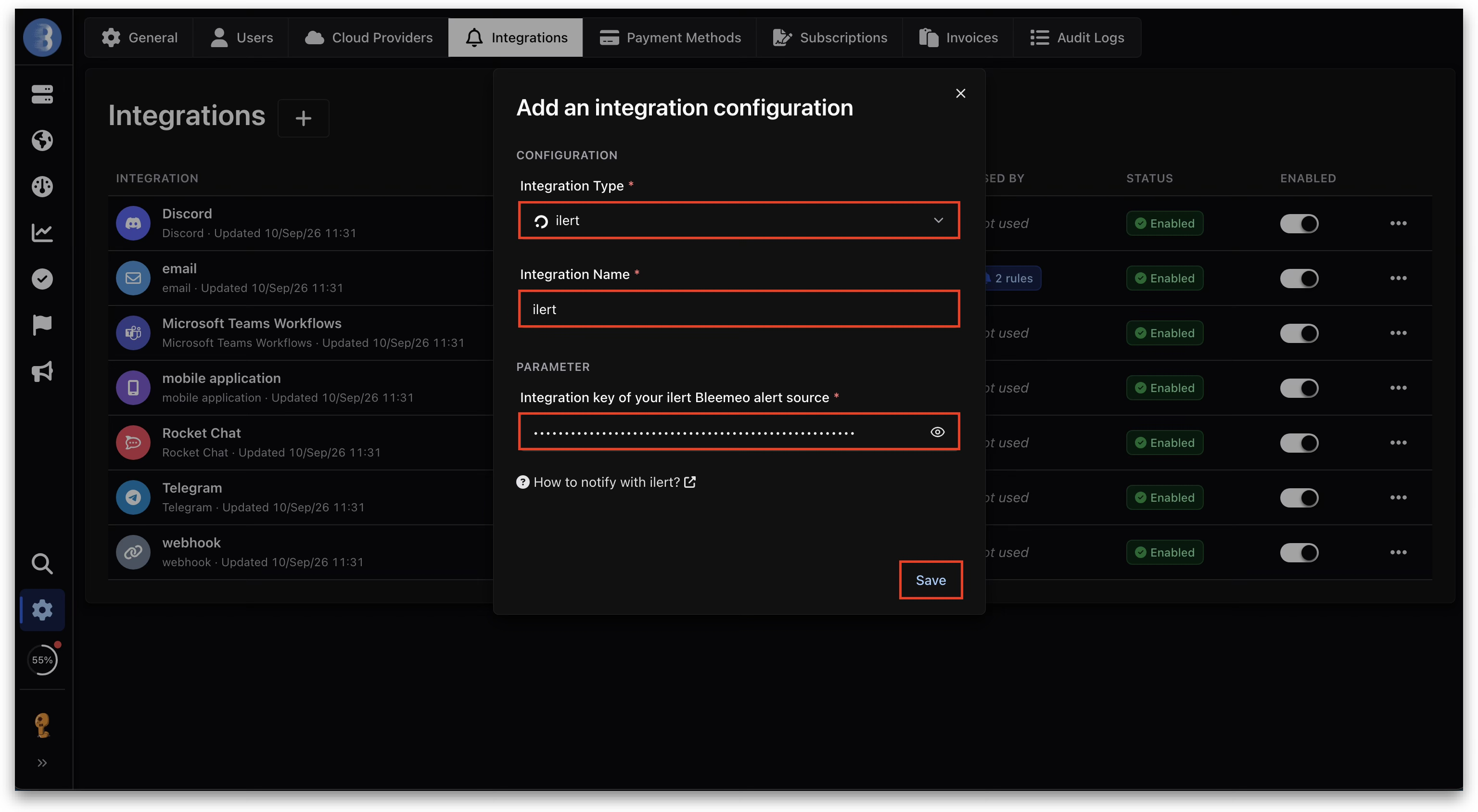Switch to the General tab
This screenshot has height=812, width=1478.
(x=139, y=38)
